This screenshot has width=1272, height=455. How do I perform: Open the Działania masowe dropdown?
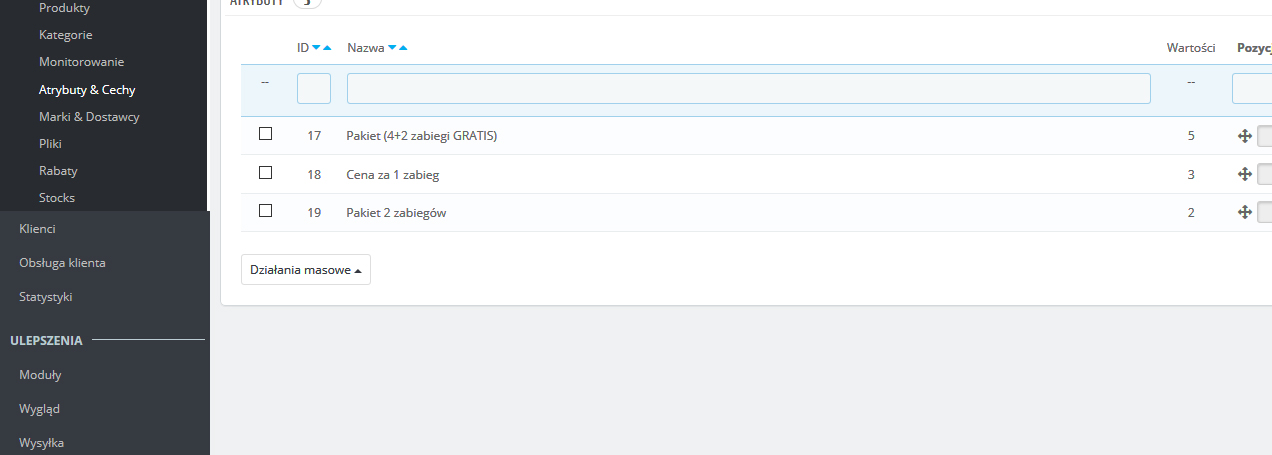[x=306, y=270]
